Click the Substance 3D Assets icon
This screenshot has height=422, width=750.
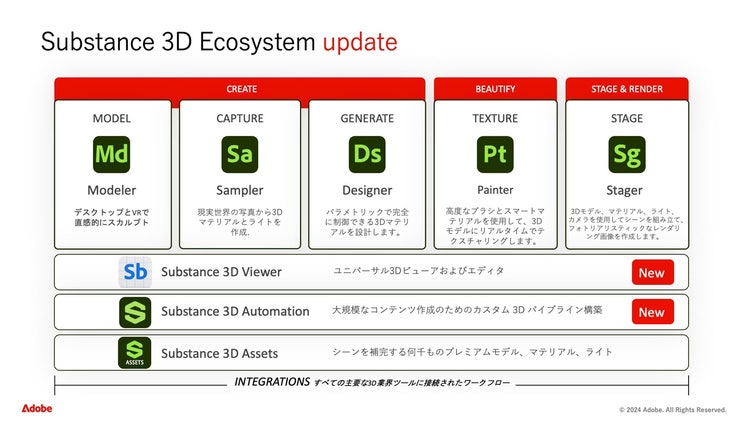[134, 353]
